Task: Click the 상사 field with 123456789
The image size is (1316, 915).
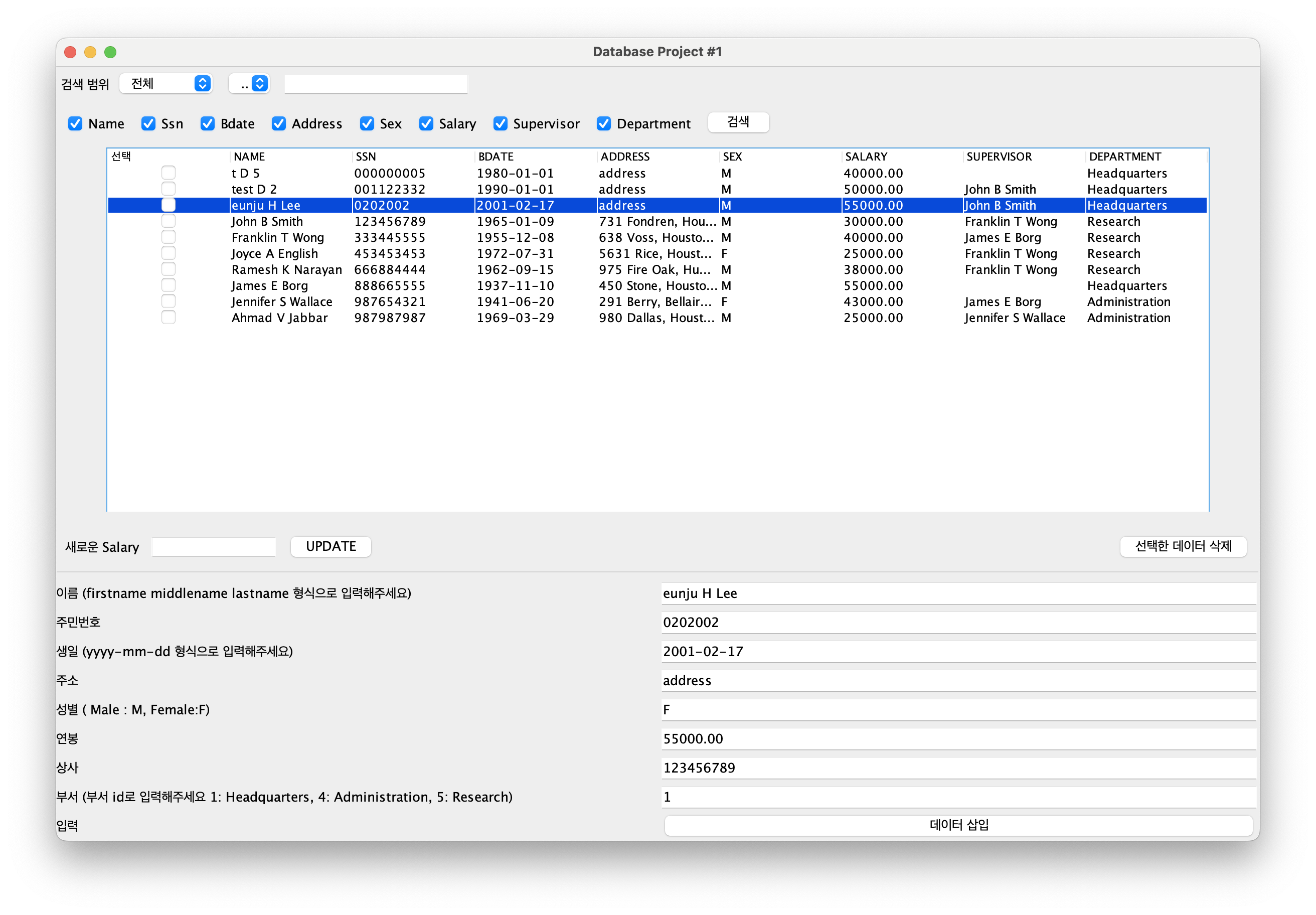Action: point(957,768)
